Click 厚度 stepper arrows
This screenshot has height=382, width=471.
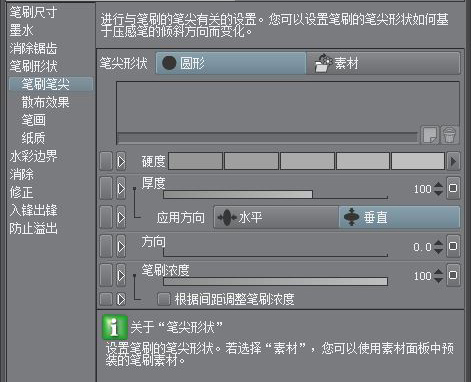pyautogui.click(x=439, y=189)
